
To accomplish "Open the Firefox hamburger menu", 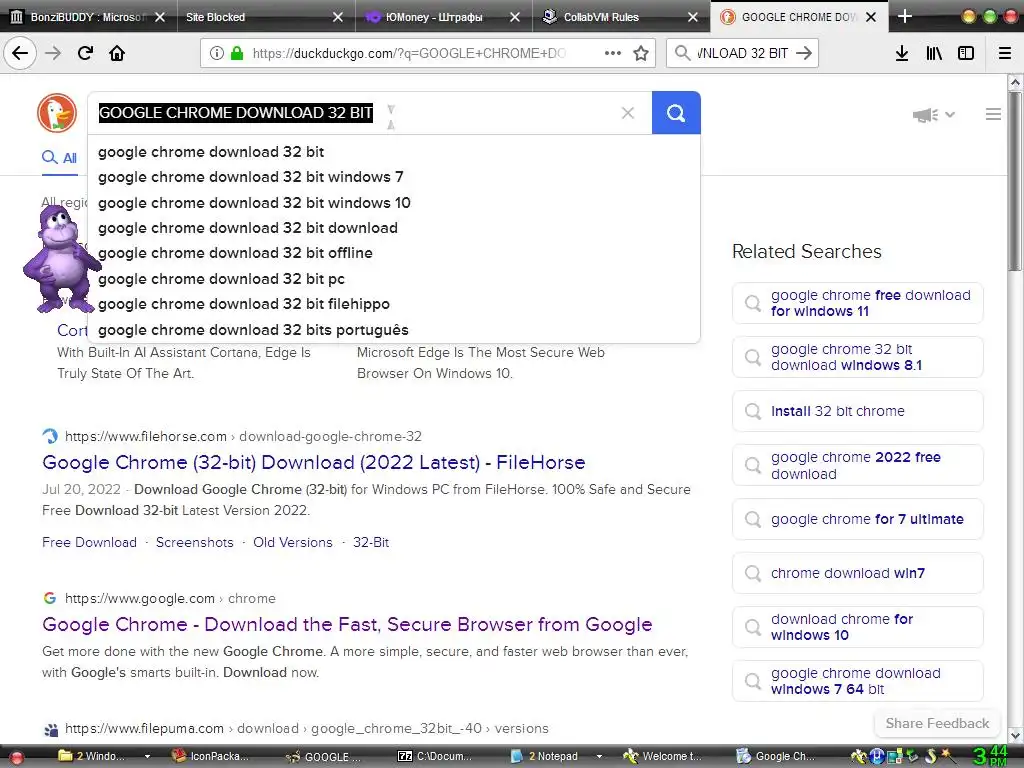I will (1005, 53).
